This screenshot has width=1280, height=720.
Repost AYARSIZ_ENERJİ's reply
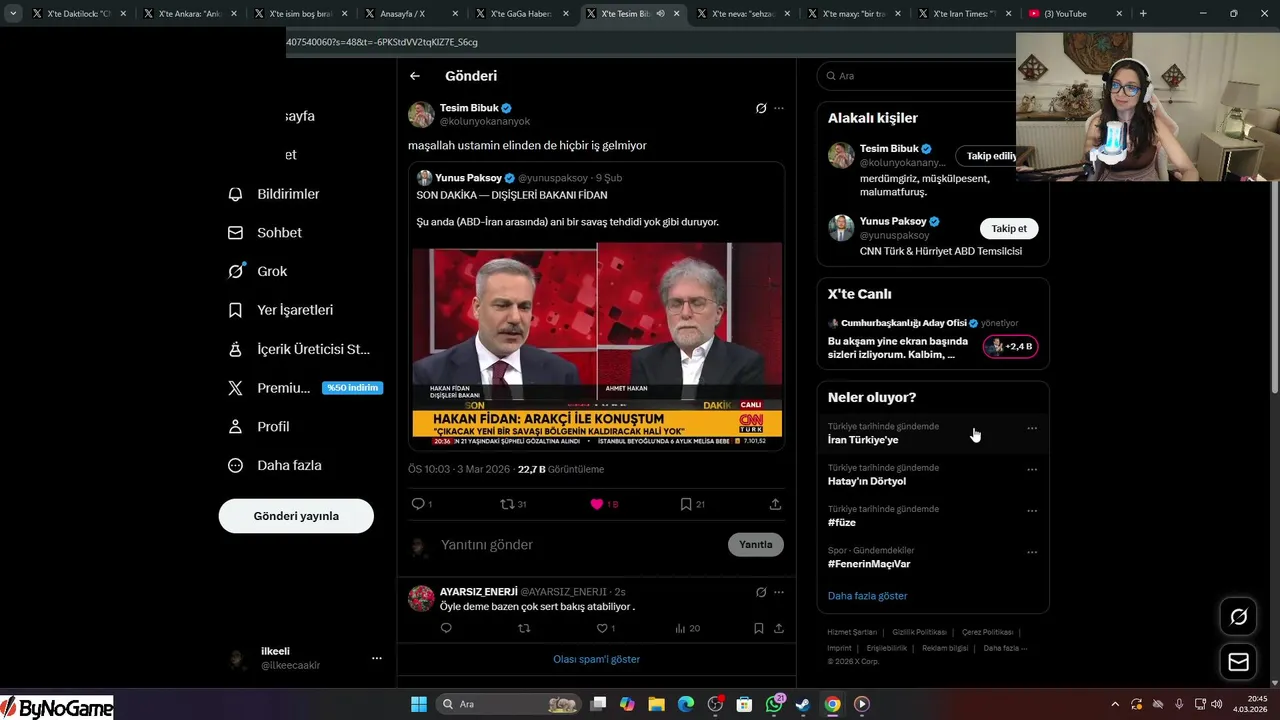tap(524, 628)
